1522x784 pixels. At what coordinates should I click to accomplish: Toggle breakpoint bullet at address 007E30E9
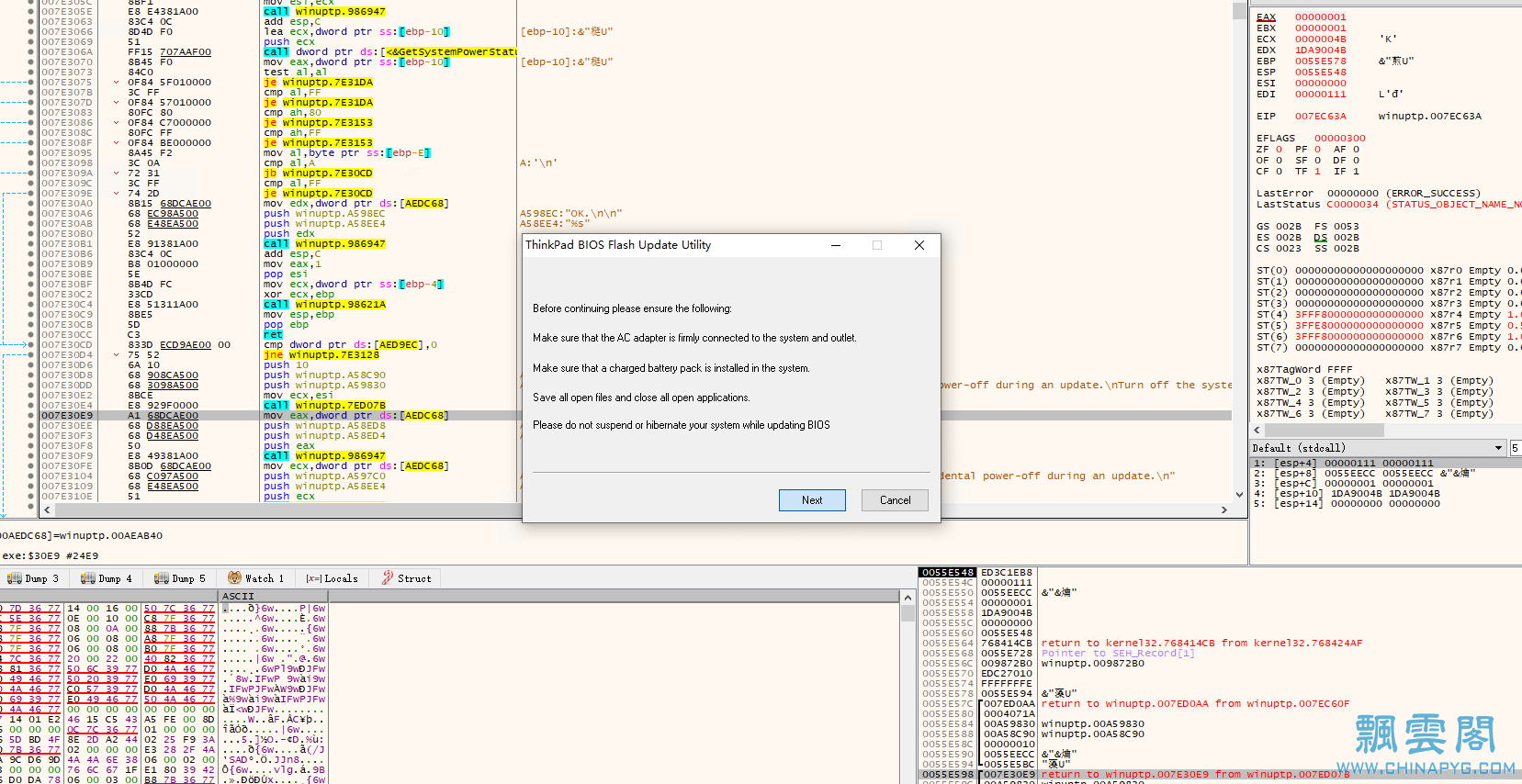pyautogui.click(x=31, y=416)
